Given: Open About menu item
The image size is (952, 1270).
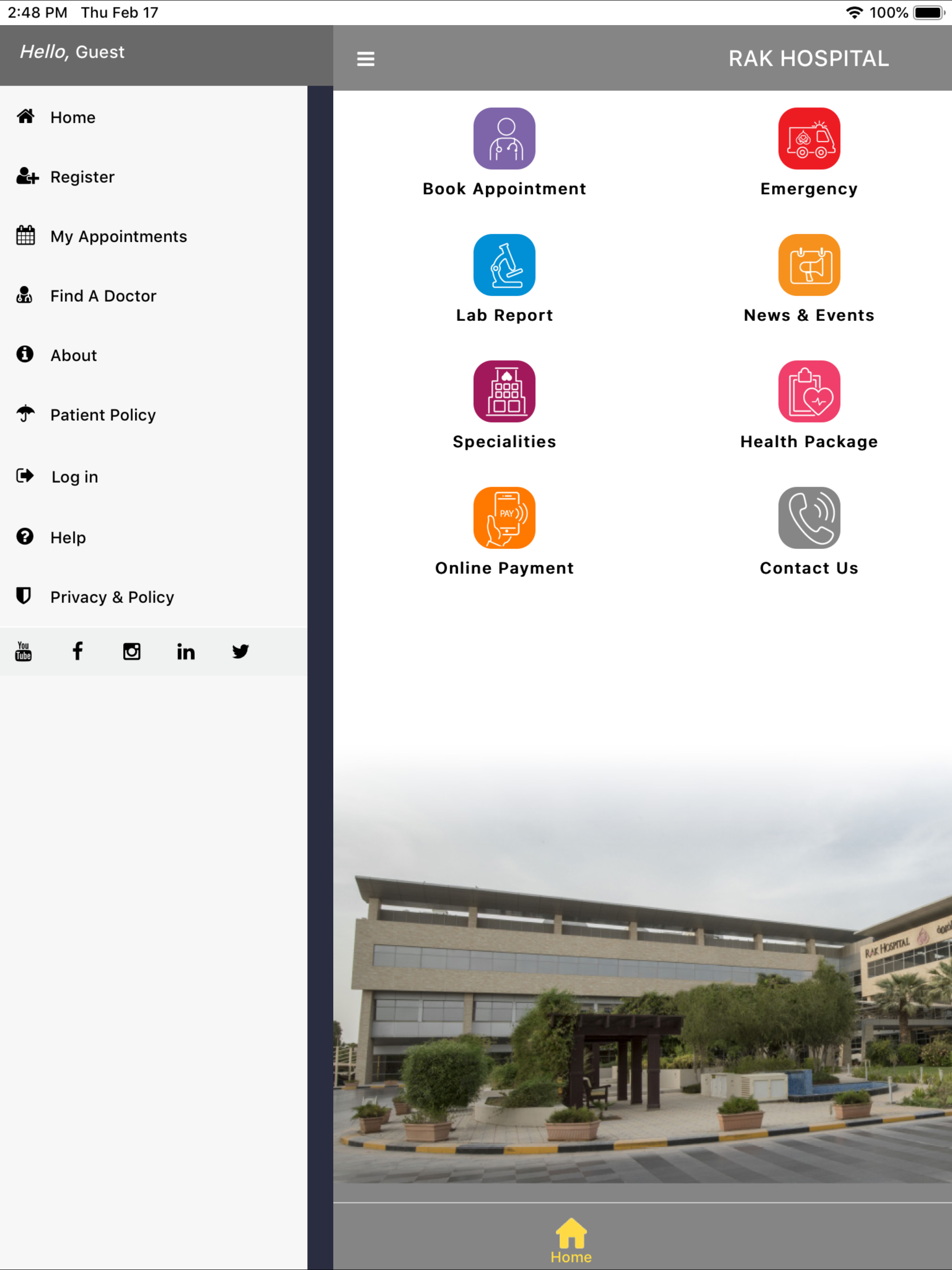Looking at the screenshot, I should pyautogui.click(x=153, y=355).
